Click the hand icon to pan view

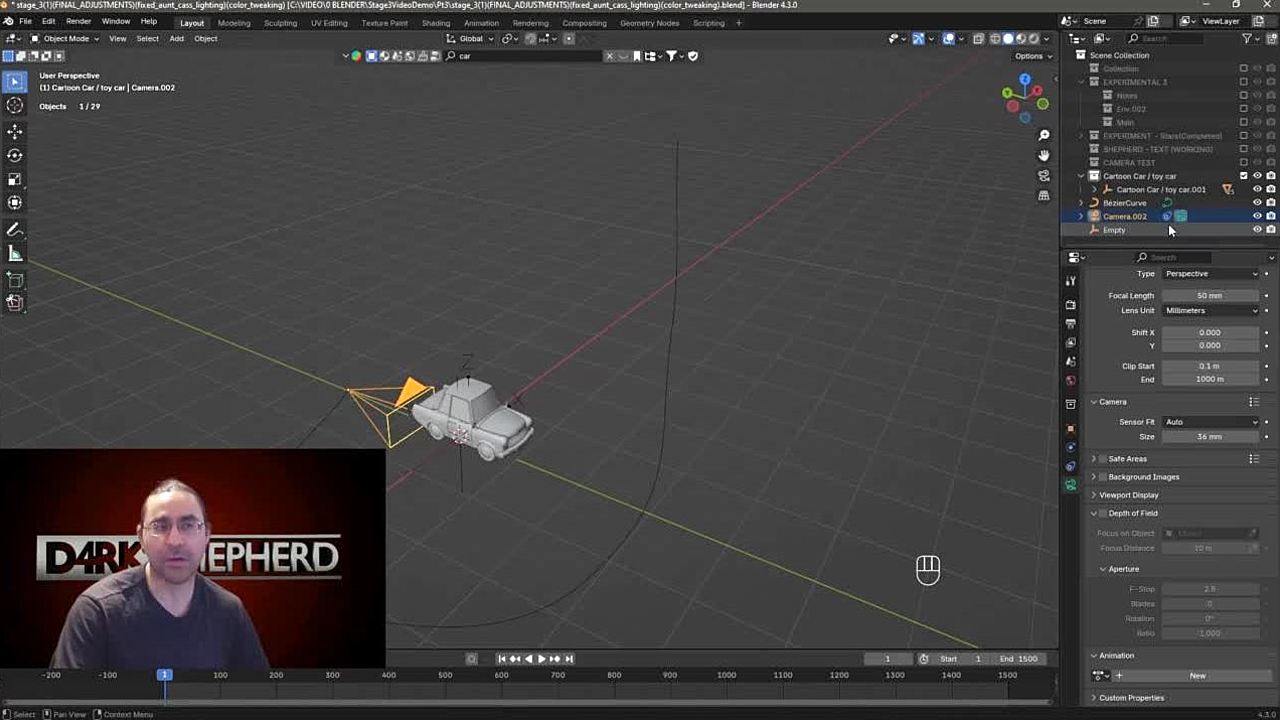(x=1043, y=155)
